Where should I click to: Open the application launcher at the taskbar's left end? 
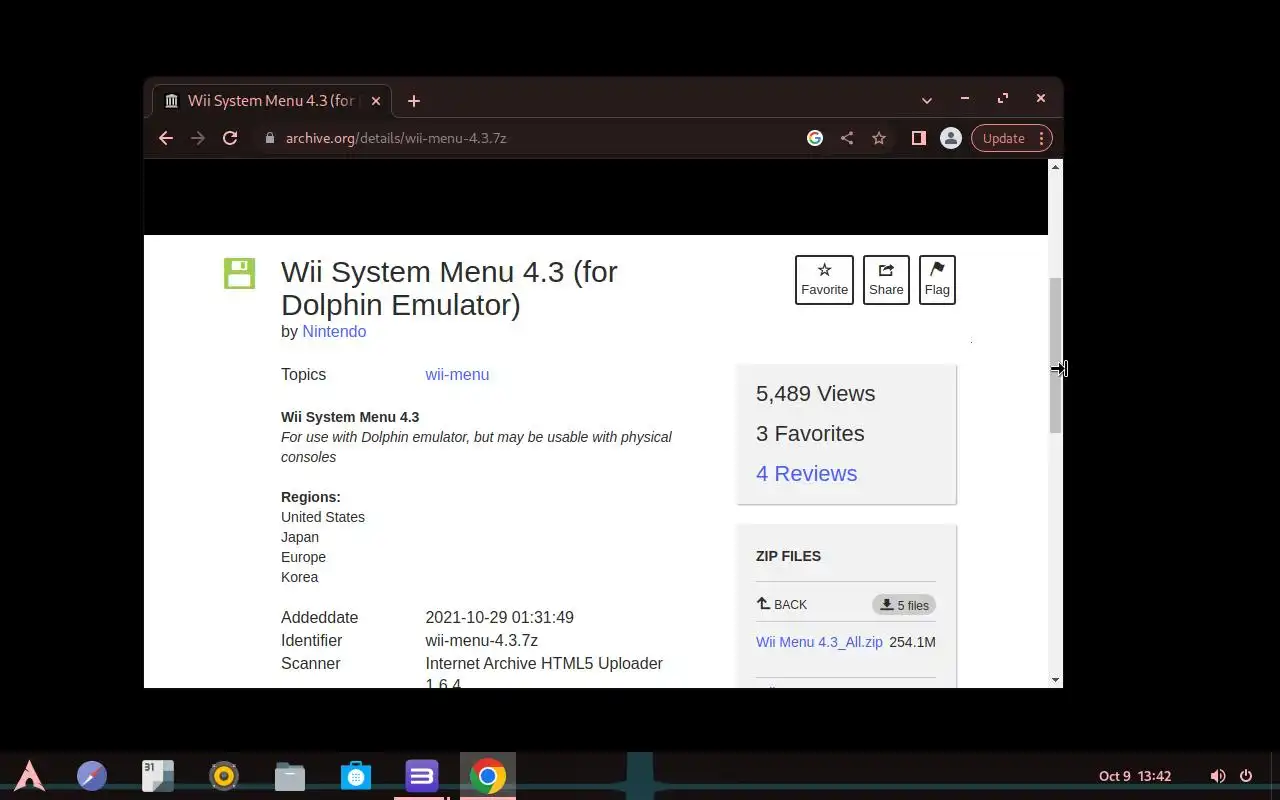tap(29, 776)
